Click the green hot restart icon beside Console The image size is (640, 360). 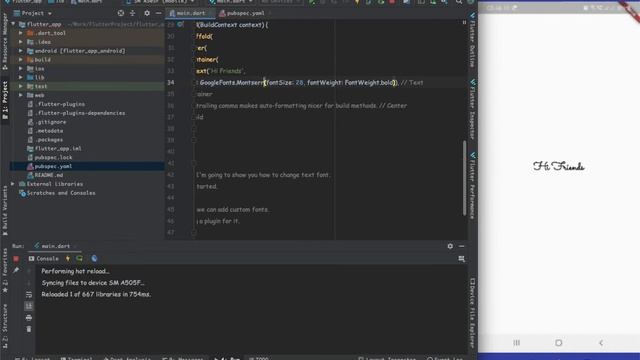pyautogui.click(x=80, y=258)
